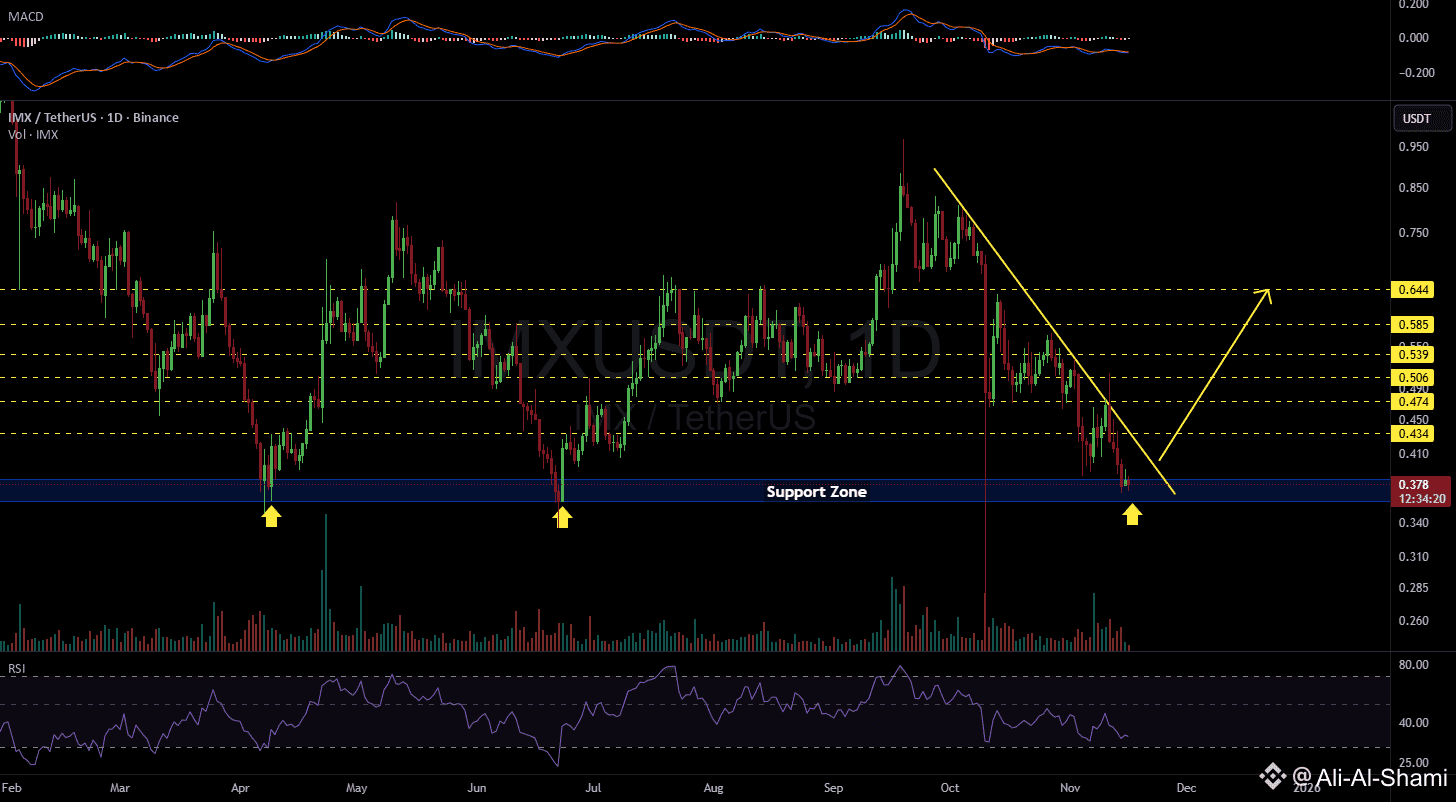Click the 0.539 price label
Image resolution: width=1456 pixels, height=802 pixels.
point(1413,354)
